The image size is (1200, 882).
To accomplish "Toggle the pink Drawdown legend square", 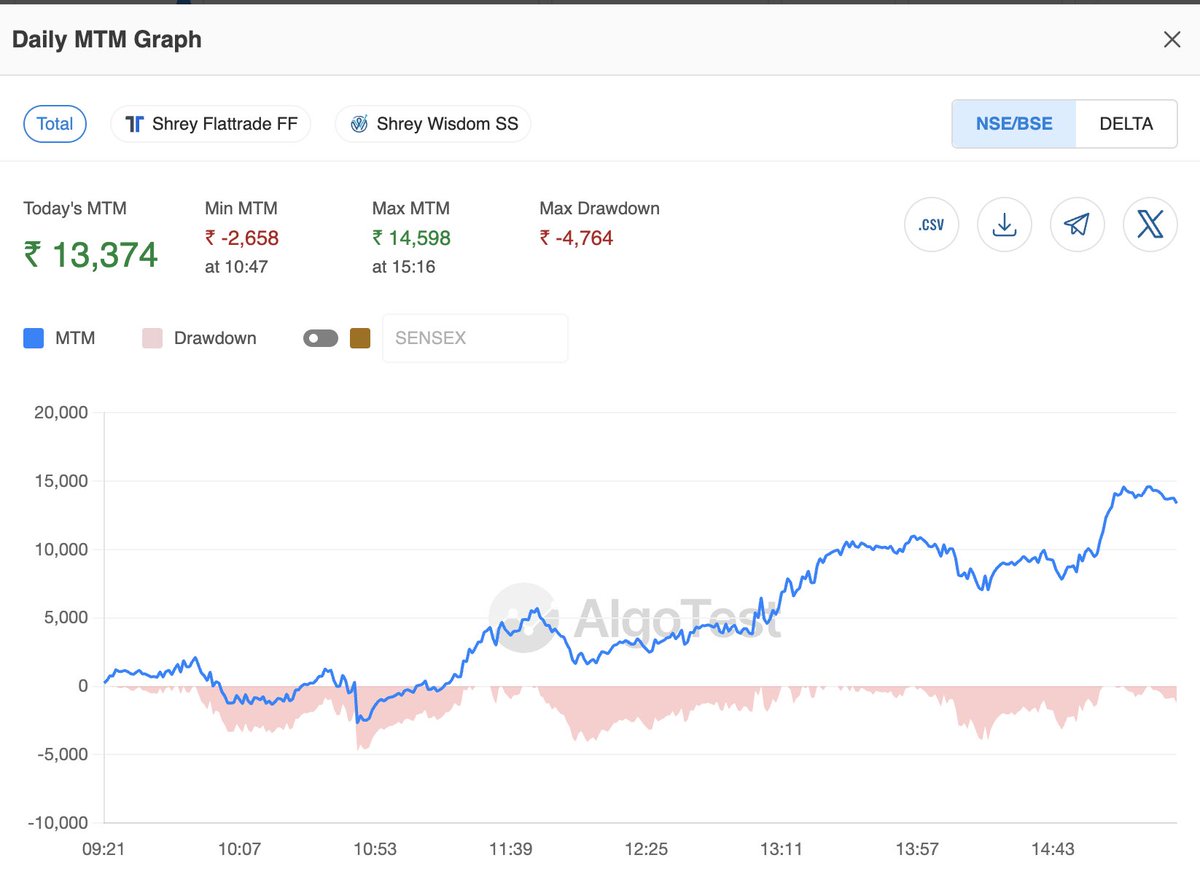I will 152,338.
